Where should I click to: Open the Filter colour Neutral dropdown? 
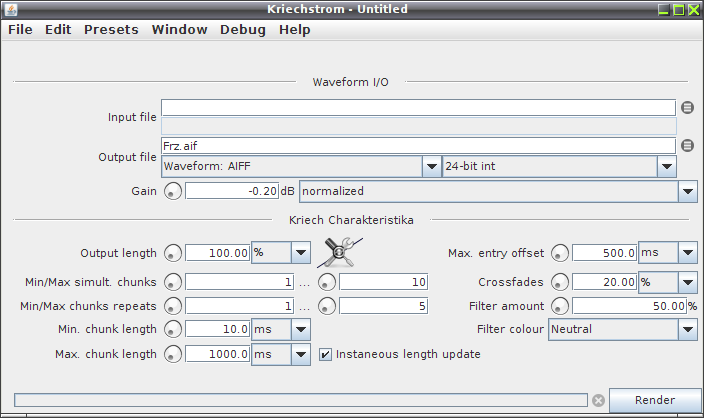point(623,330)
